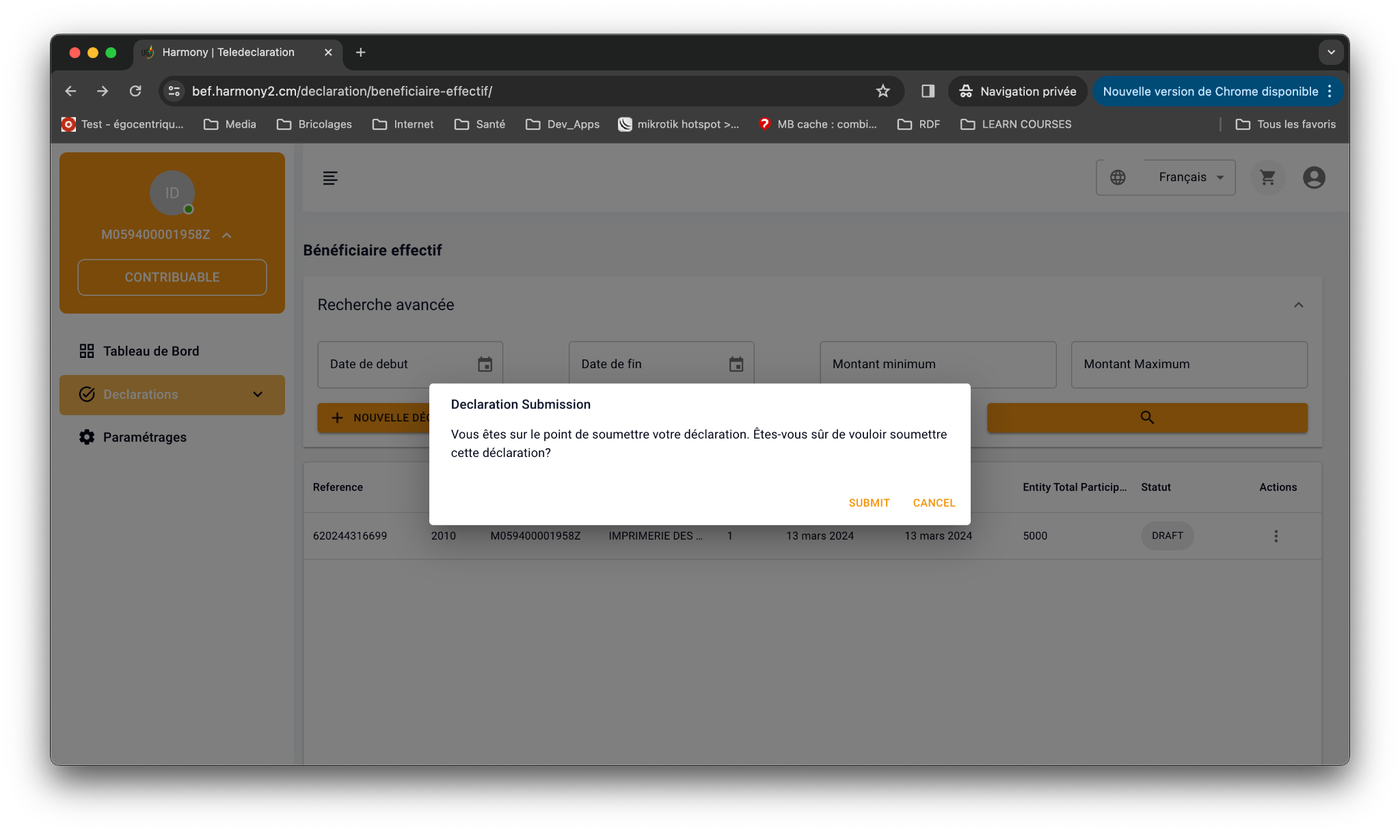Open the tab search dropdown arrow
The height and width of the screenshot is (832, 1400).
coord(1331,52)
